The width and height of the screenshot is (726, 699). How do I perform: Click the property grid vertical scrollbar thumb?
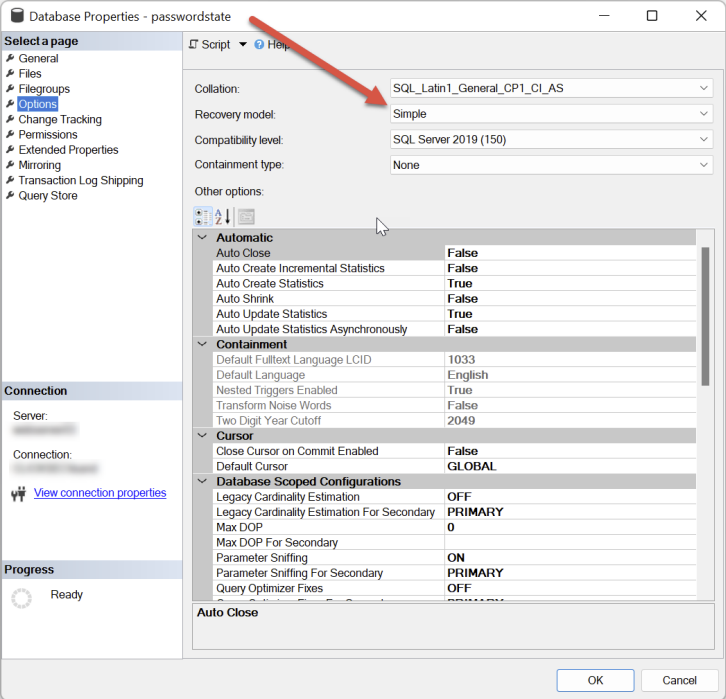click(705, 317)
